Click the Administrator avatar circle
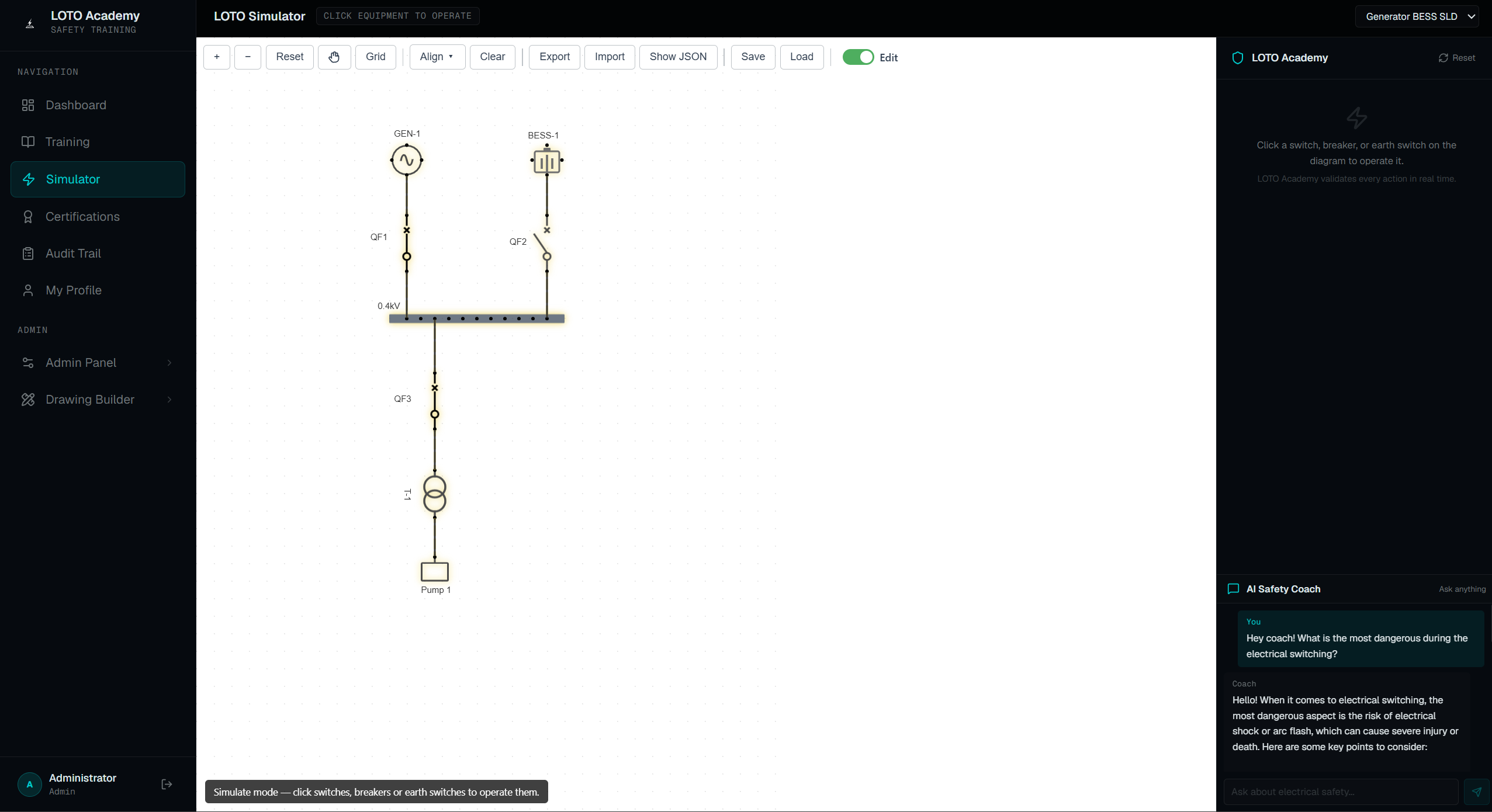 pos(30,784)
